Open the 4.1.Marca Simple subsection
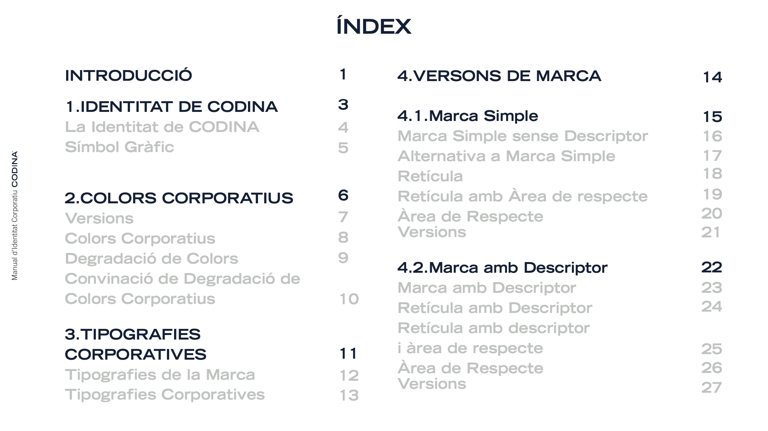768x431 pixels. pyautogui.click(x=468, y=116)
